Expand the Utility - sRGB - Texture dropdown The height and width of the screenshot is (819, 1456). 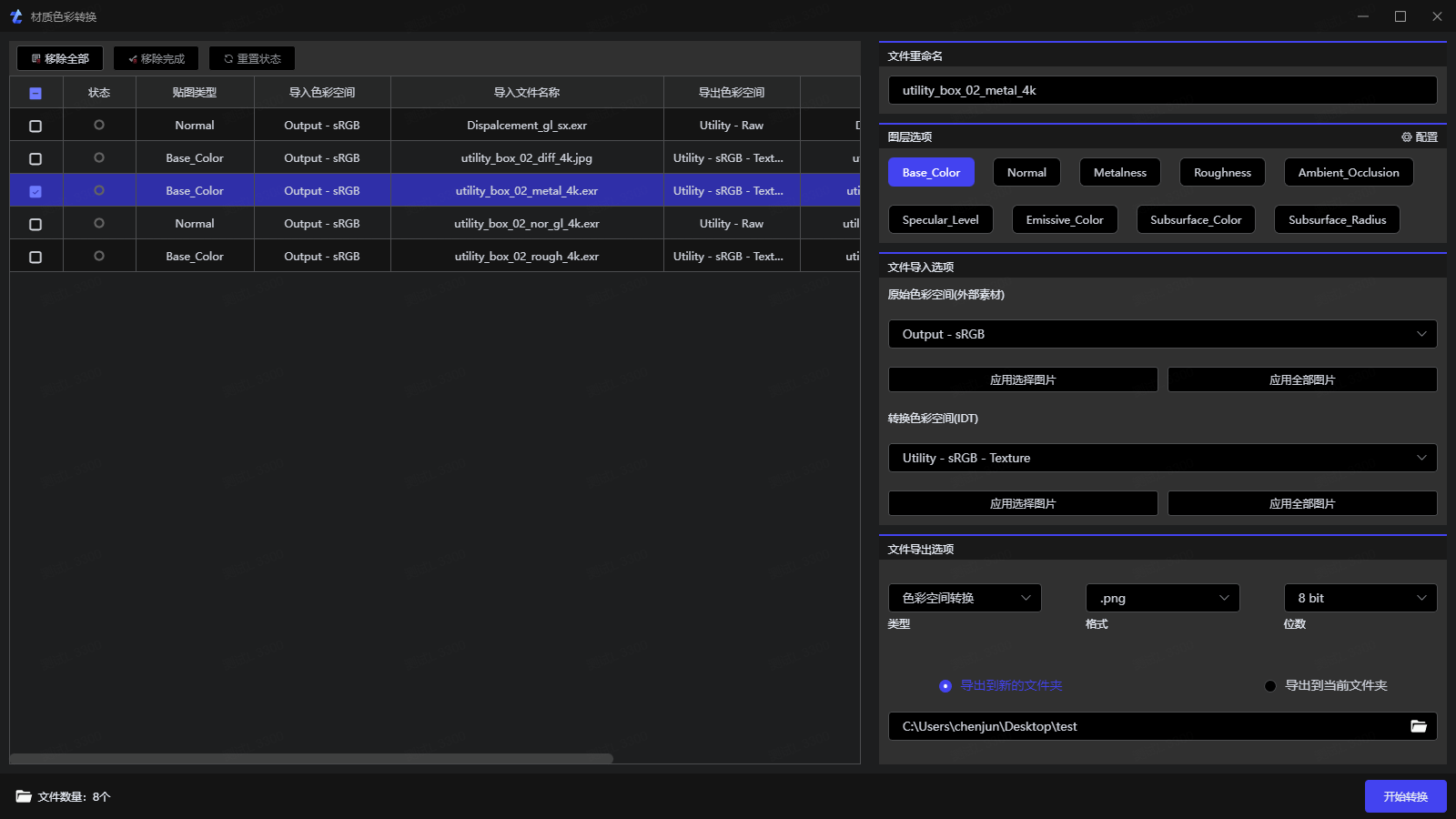(1162, 458)
